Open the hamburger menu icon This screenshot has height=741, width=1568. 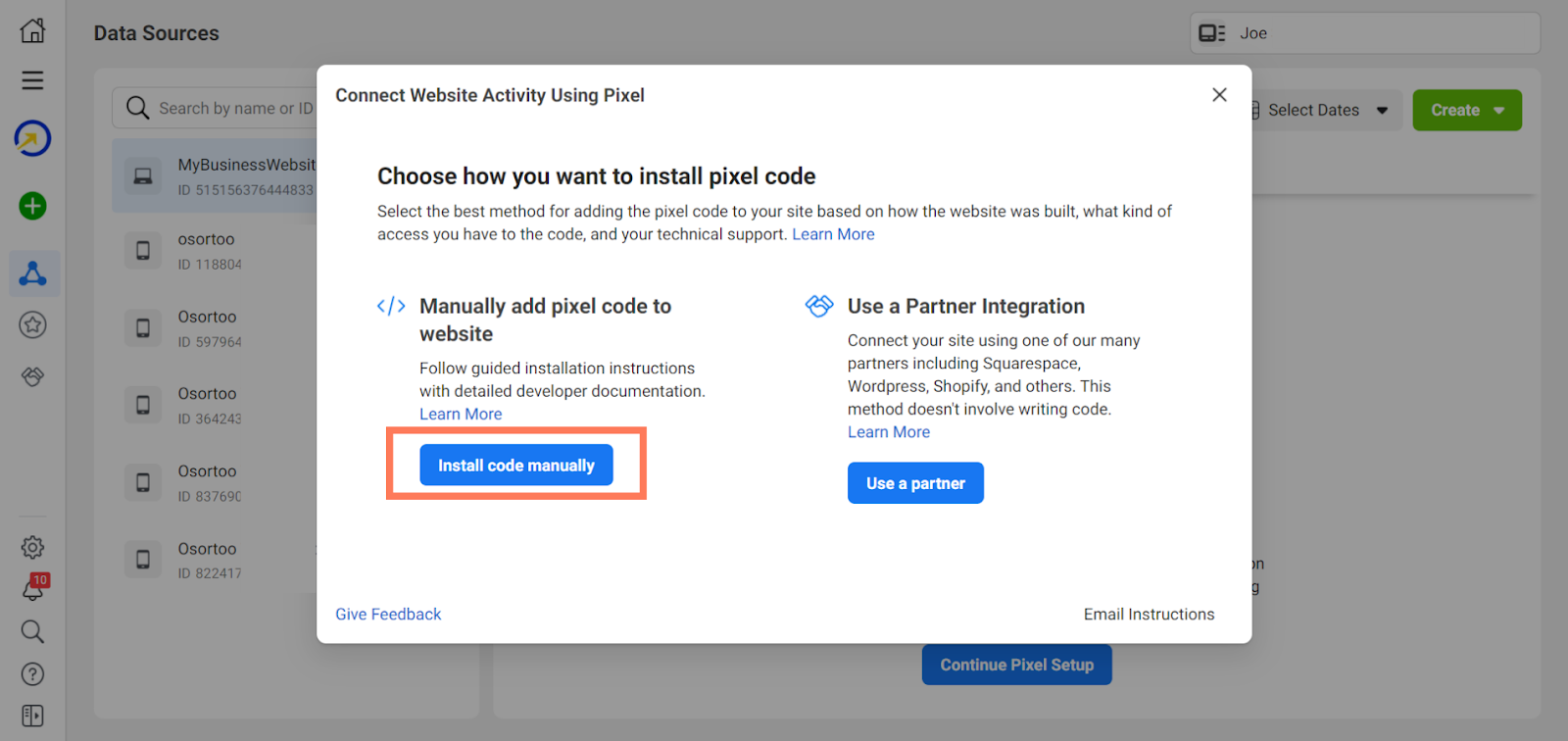32,80
